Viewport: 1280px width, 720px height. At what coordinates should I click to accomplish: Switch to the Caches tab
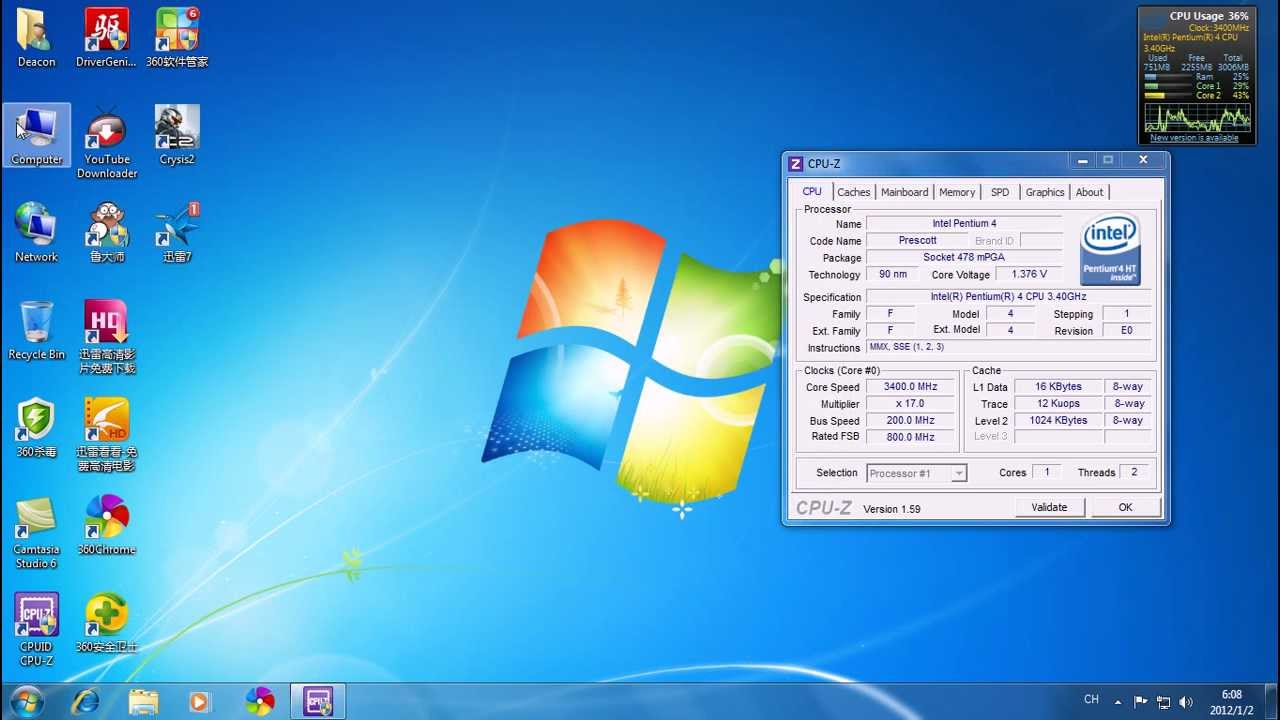tap(853, 192)
